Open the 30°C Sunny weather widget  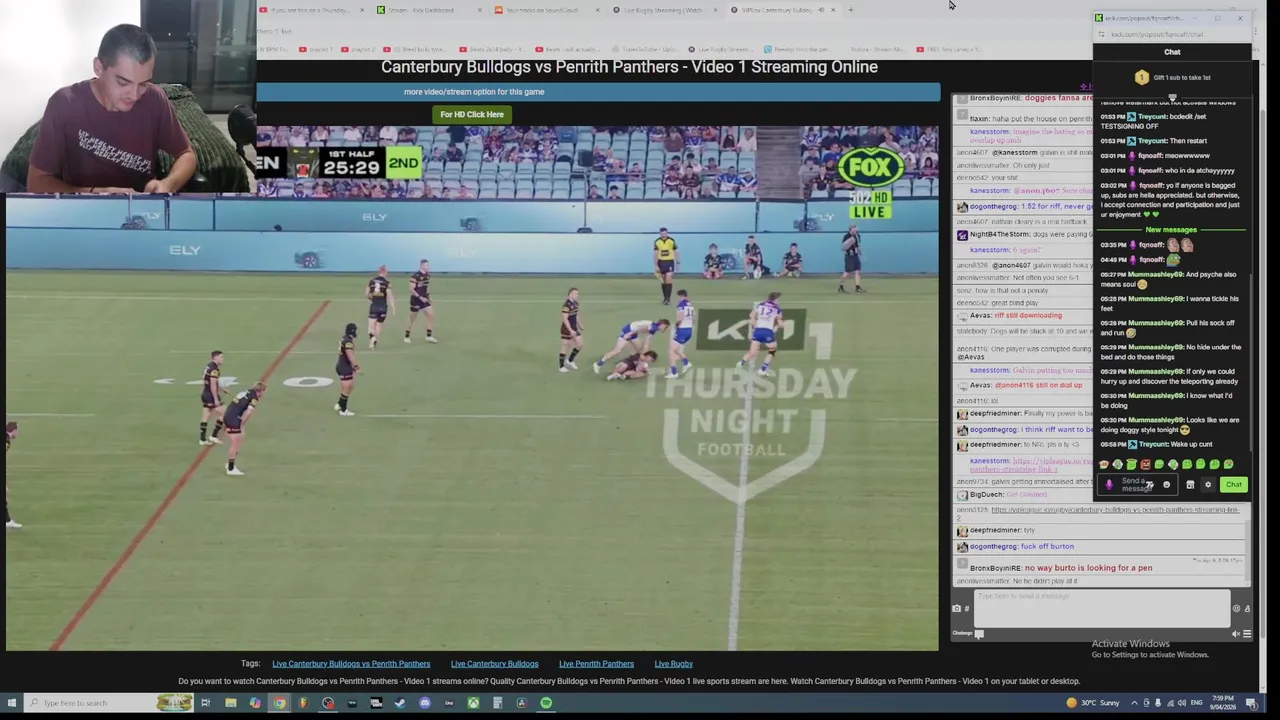point(1092,703)
